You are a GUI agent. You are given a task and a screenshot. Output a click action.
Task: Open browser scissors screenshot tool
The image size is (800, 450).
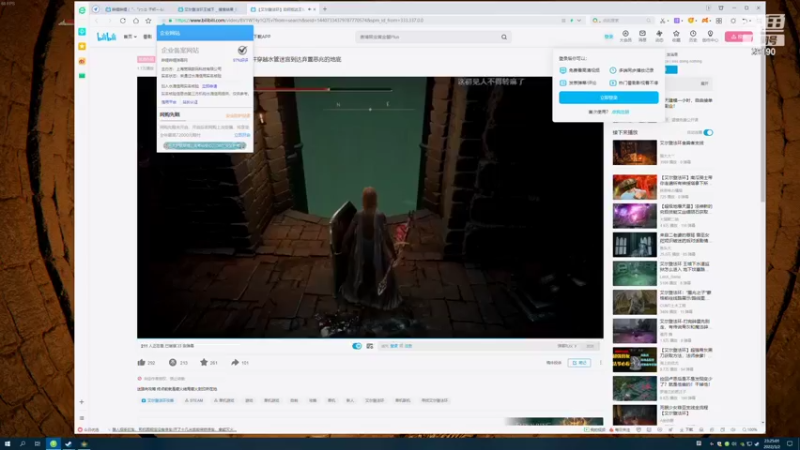pyautogui.click(x=662, y=20)
